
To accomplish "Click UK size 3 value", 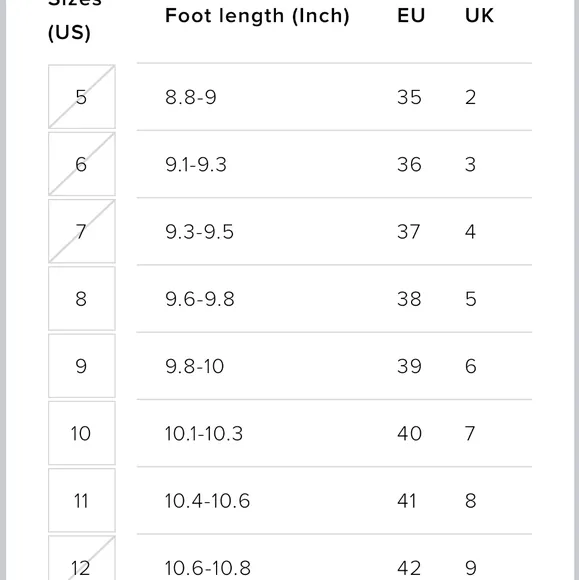I will tap(470, 165).
